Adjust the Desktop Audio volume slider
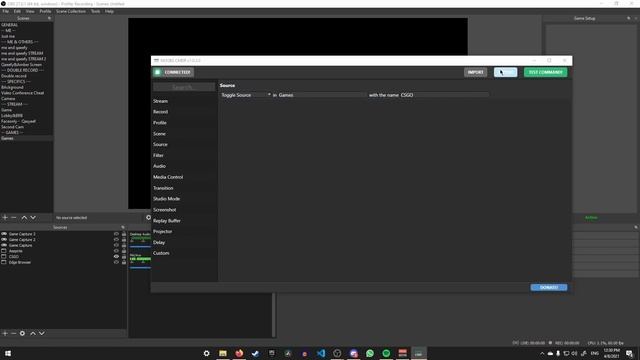 pos(140,247)
